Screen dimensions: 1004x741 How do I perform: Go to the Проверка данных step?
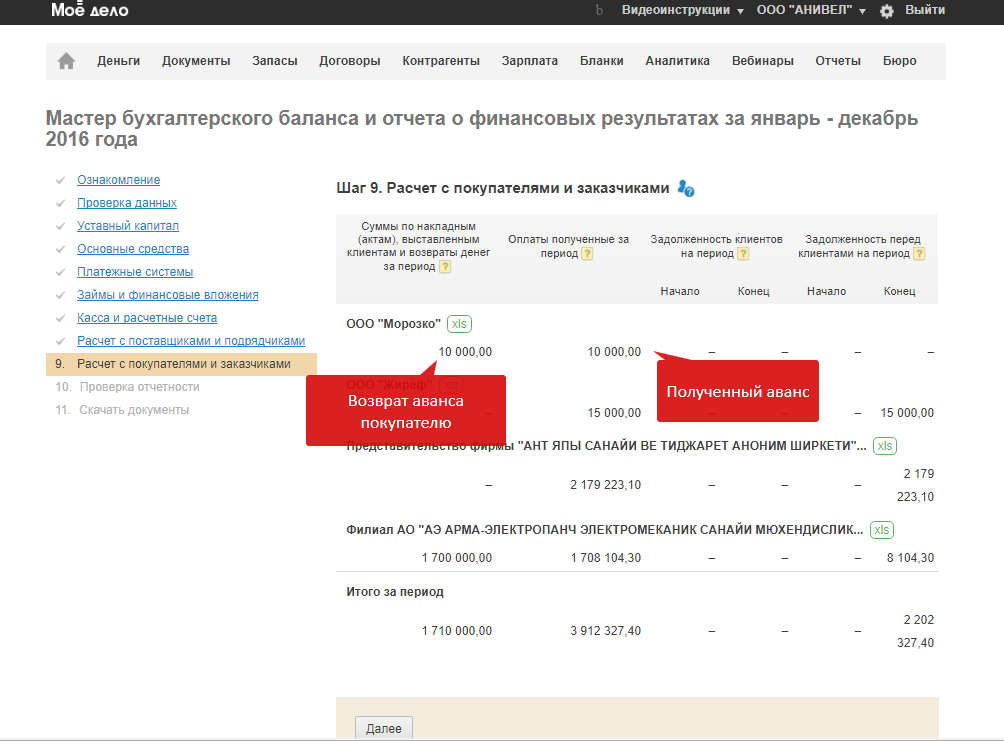point(127,203)
